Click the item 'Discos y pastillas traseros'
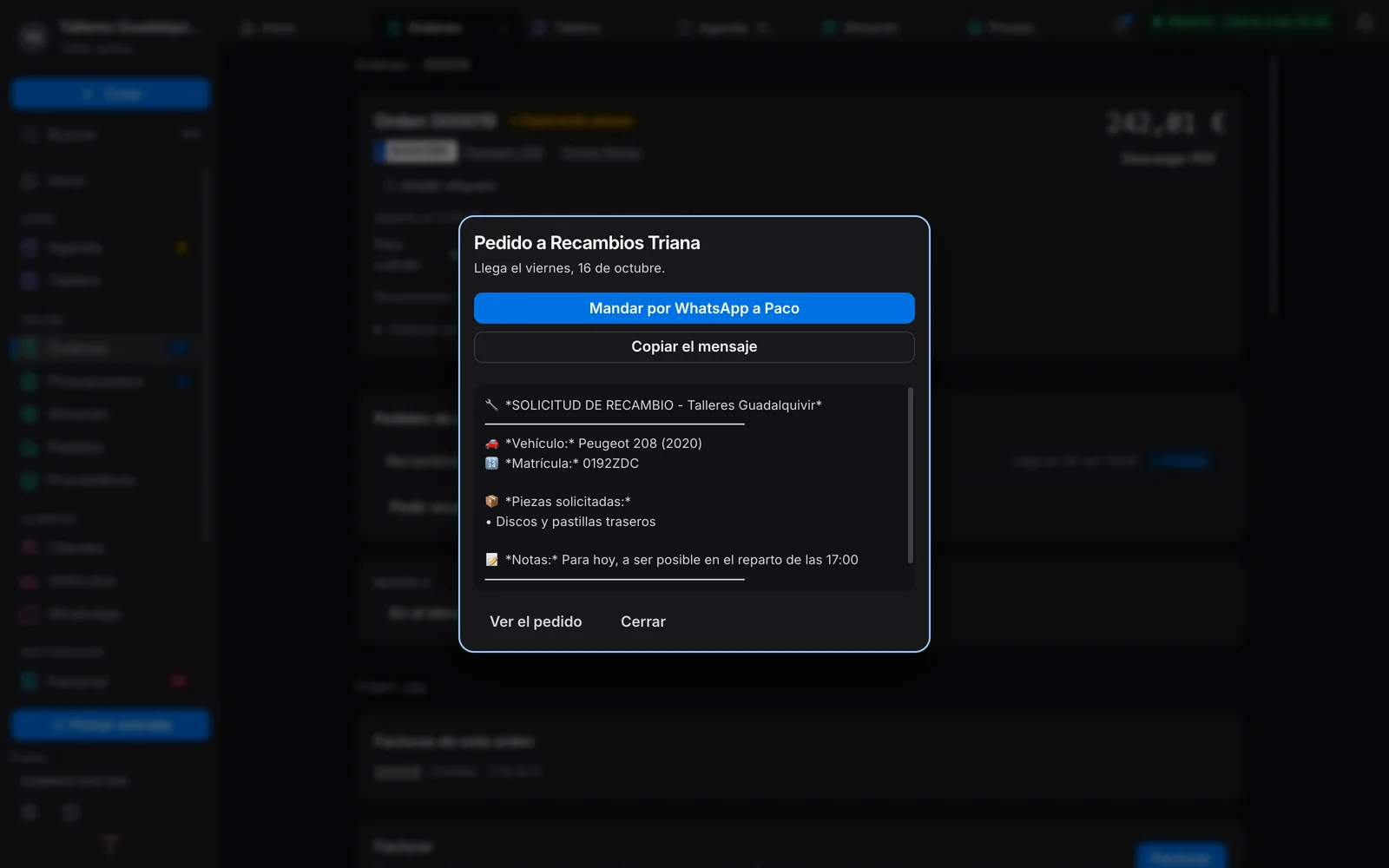 576,522
